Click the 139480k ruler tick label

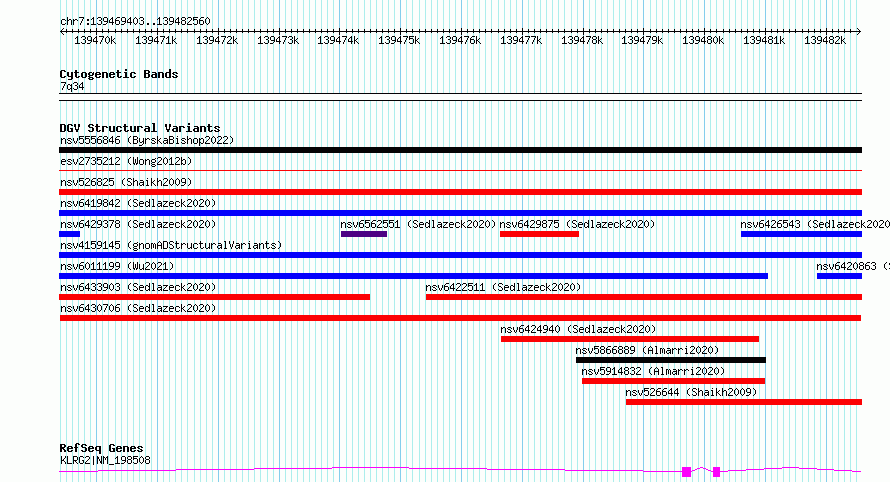703,40
